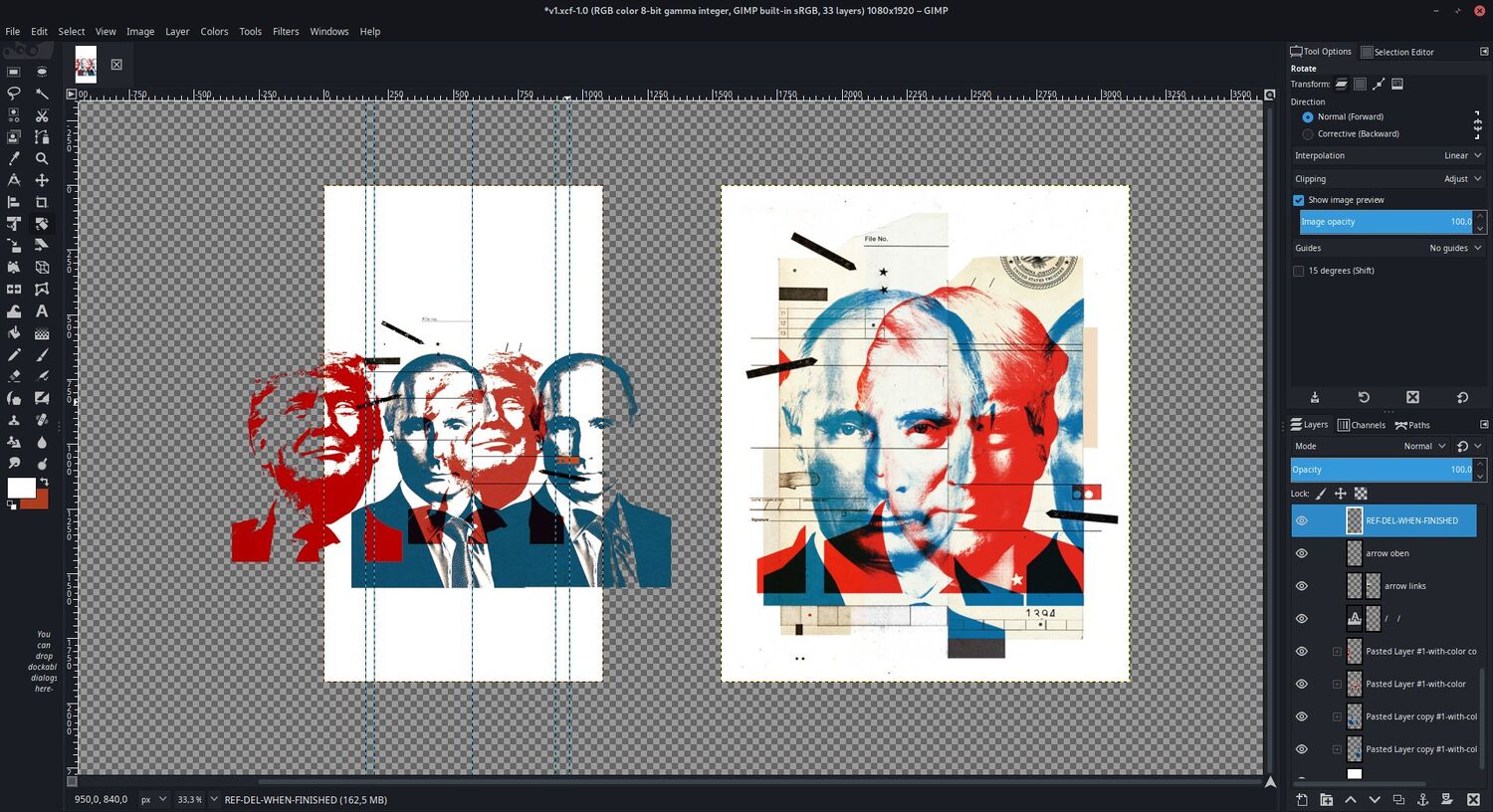Select the Move tool
This screenshot has height=812, width=1493.
click(42, 180)
